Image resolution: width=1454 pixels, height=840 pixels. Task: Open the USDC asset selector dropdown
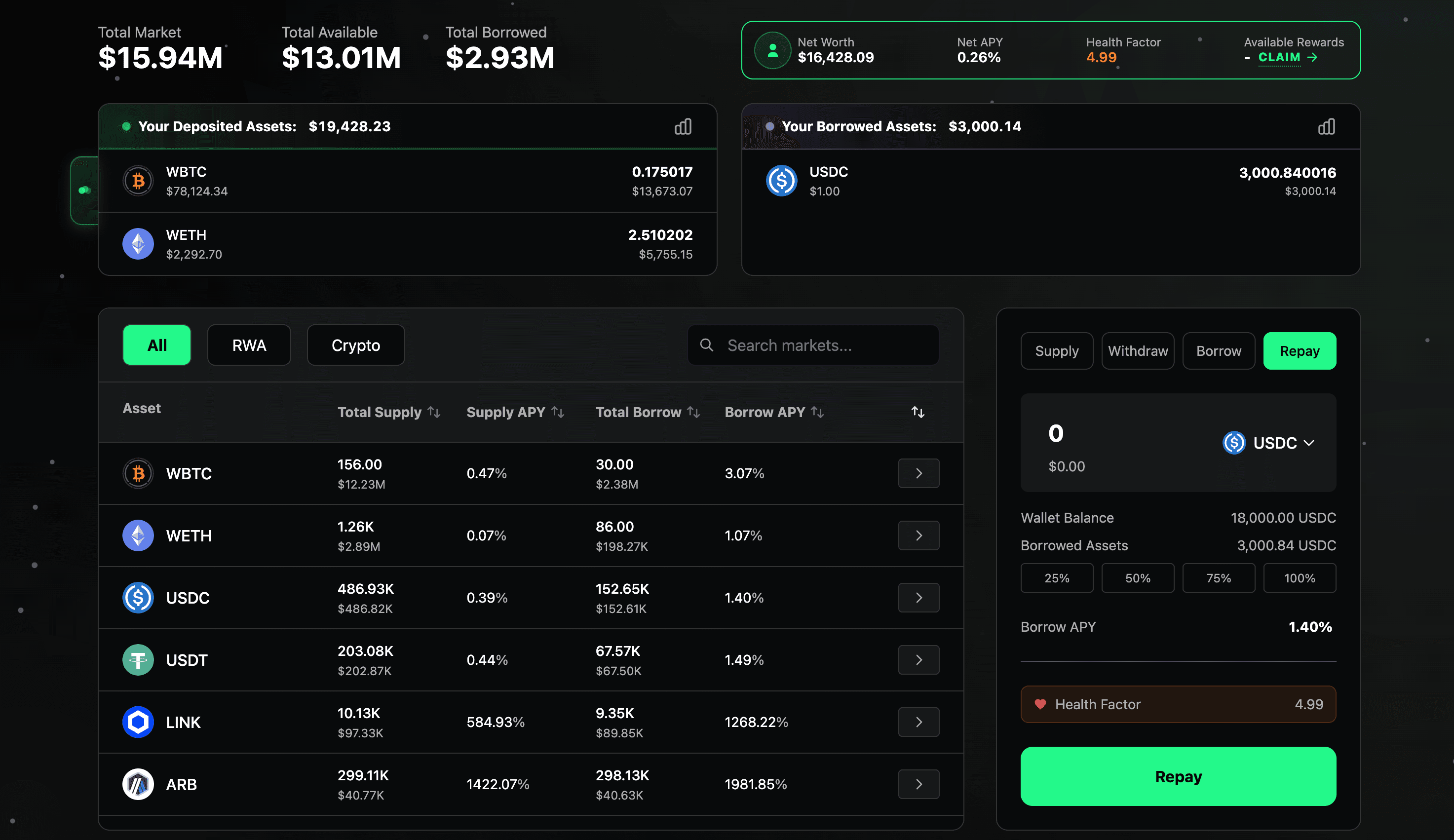tap(1269, 443)
